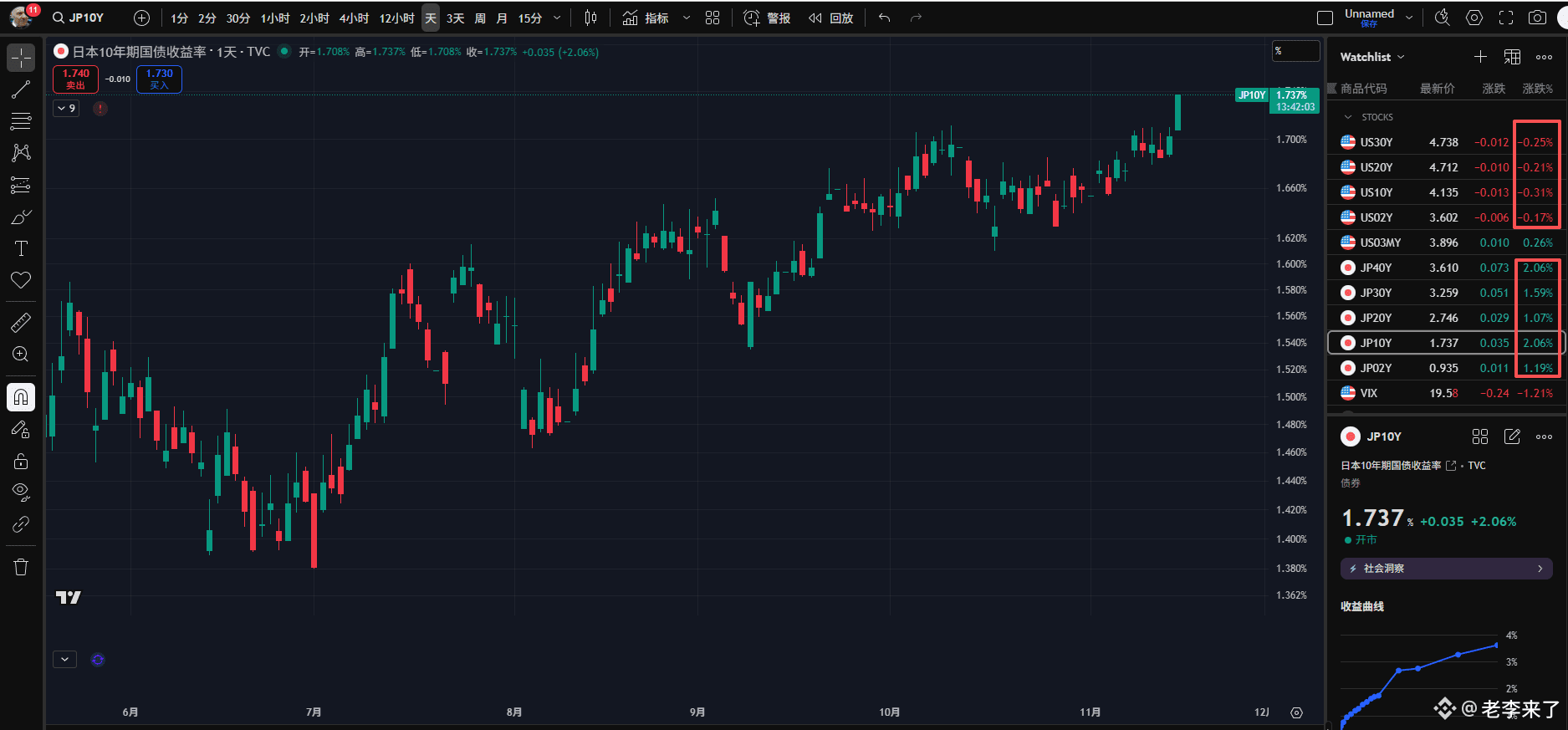This screenshot has width=1568, height=730.
Task: Select the crosshair cursor tool
Action: click(x=21, y=58)
